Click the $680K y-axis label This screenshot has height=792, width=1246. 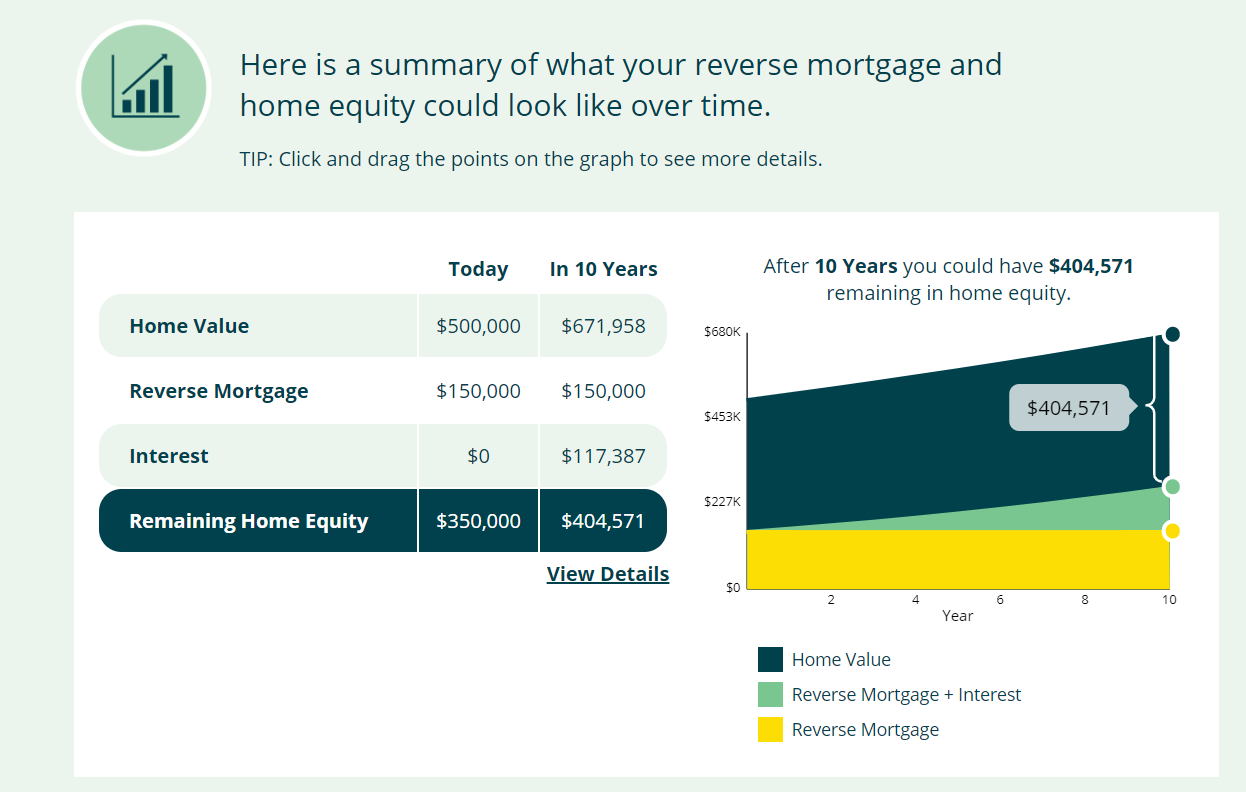tap(722, 332)
